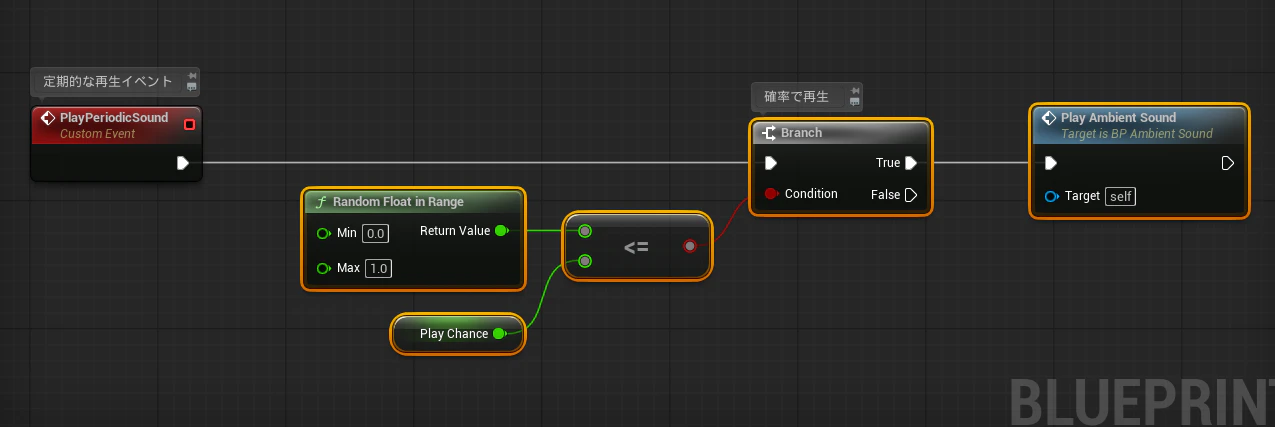This screenshot has width=1275, height=427.
Task: Click the bottom input pin of <= node
Action: click(585, 262)
